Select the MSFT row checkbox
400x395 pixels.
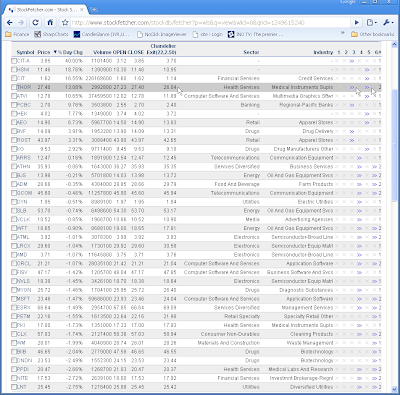tap(14, 299)
